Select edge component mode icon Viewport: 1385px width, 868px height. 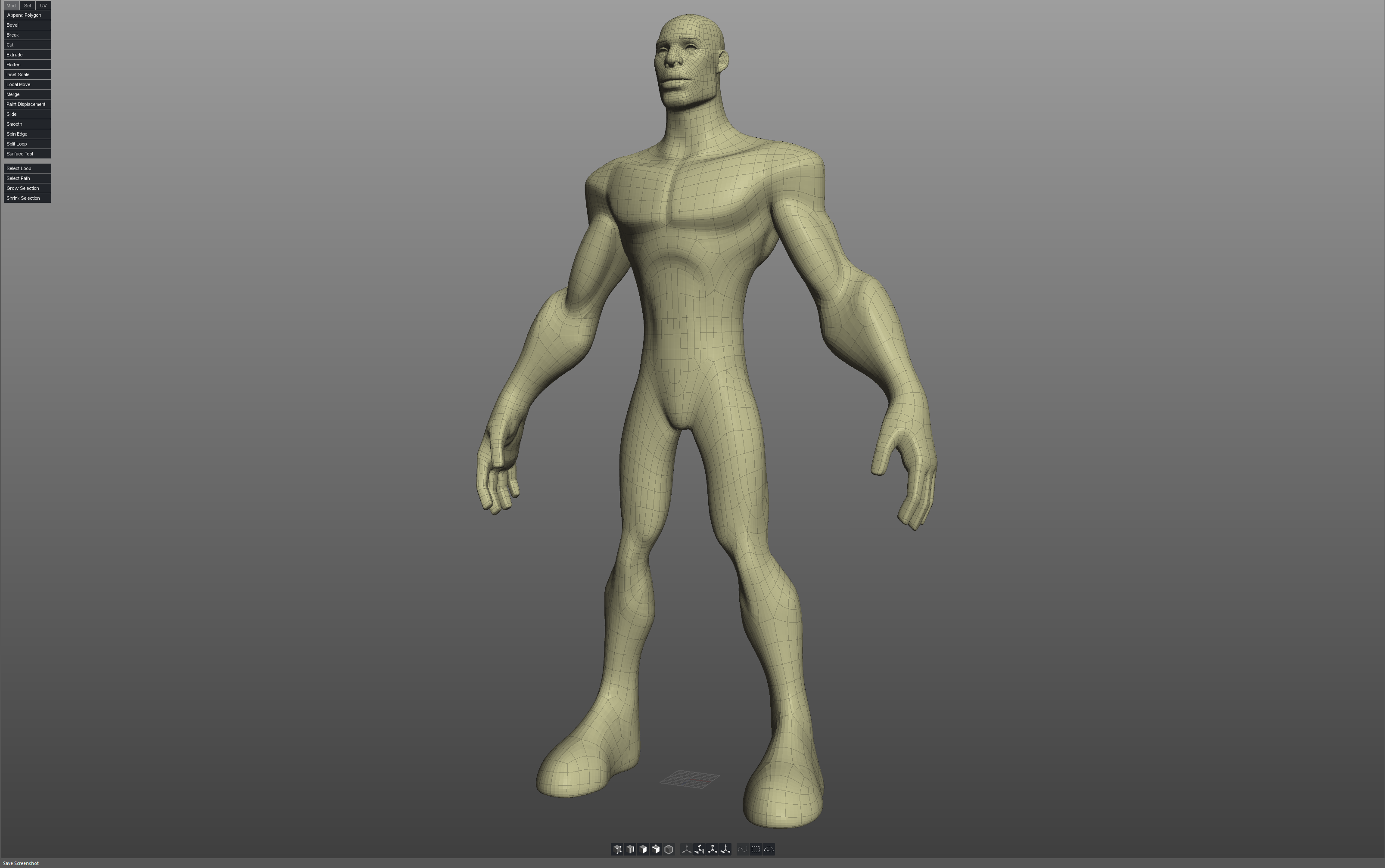click(x=630, y=849)
